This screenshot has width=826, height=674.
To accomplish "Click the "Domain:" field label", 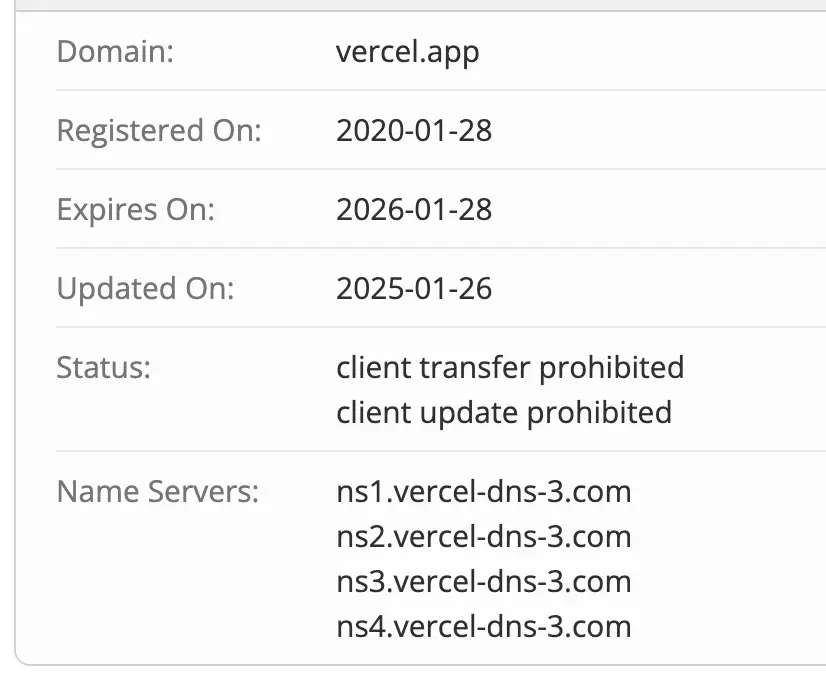I will tap(115, 51).
